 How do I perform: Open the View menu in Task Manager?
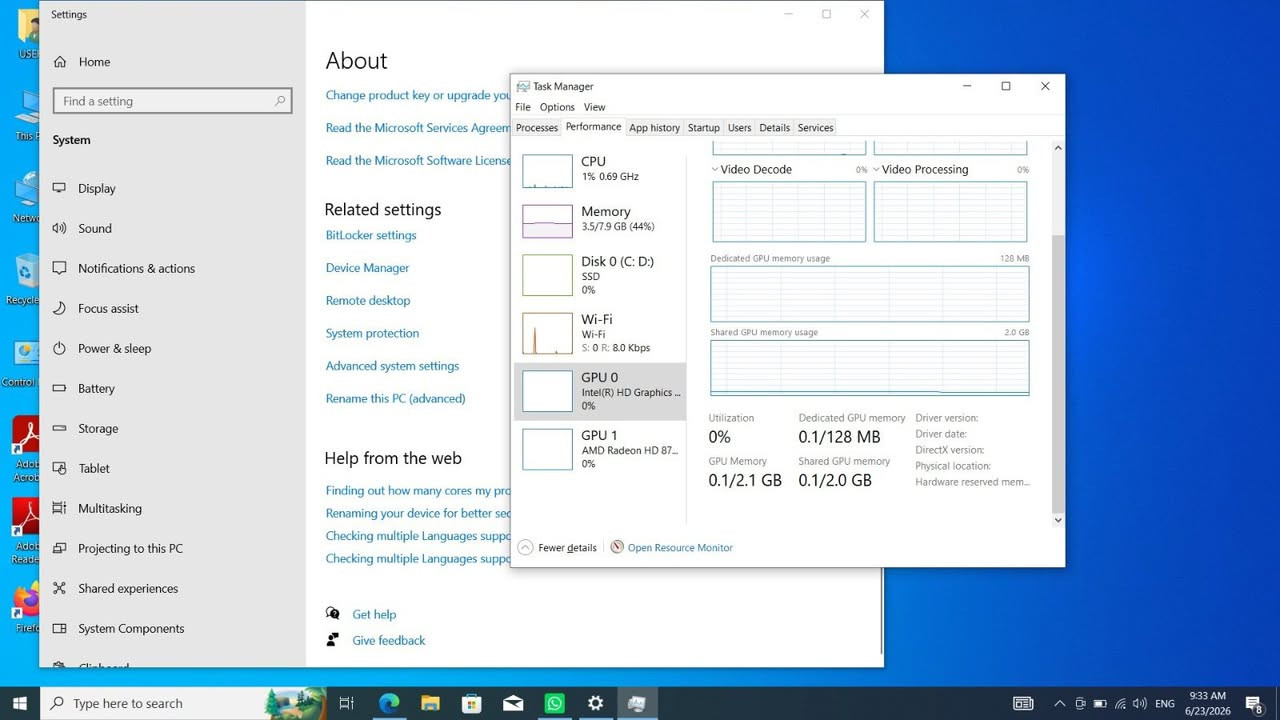pos(594,107)
